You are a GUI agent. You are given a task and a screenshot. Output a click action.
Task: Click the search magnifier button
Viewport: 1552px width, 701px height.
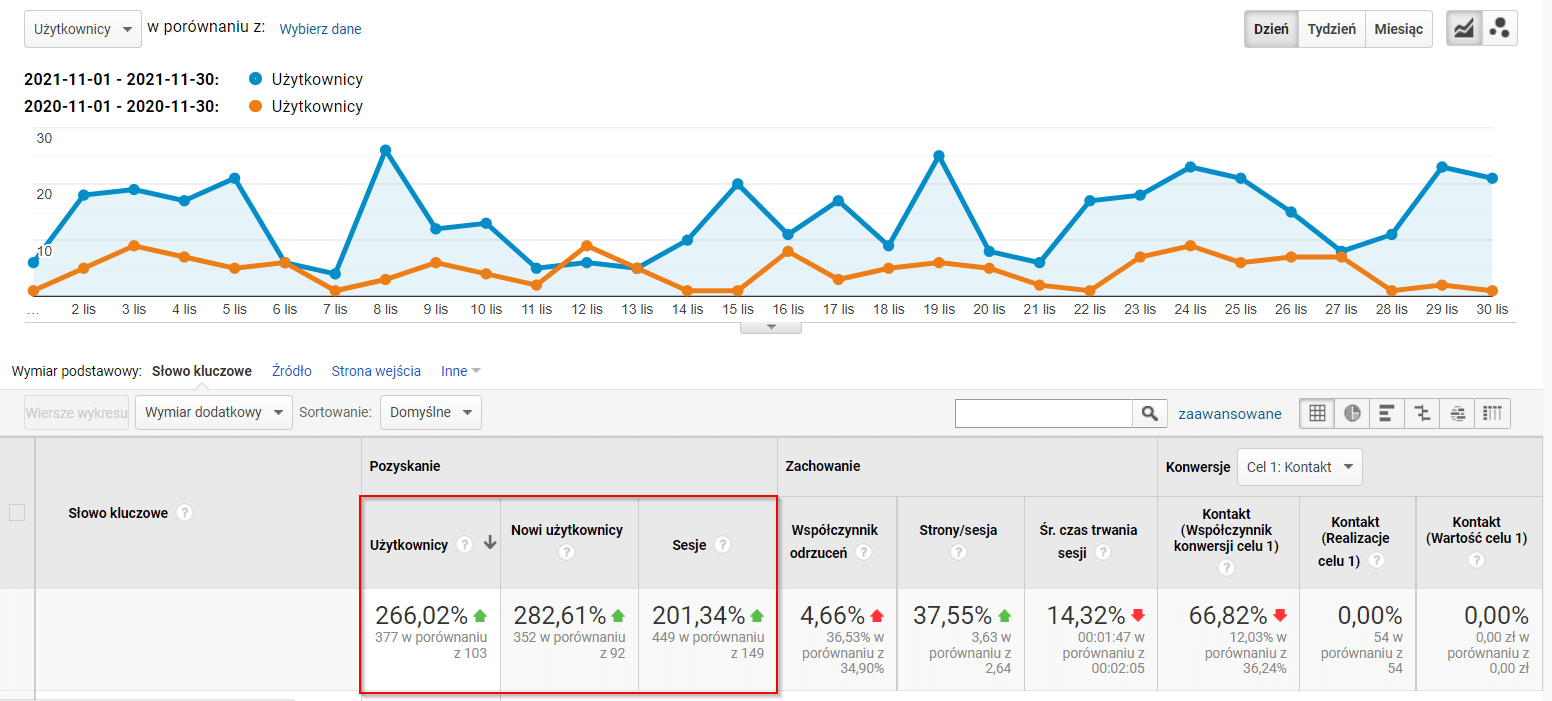coord(1150,413)
